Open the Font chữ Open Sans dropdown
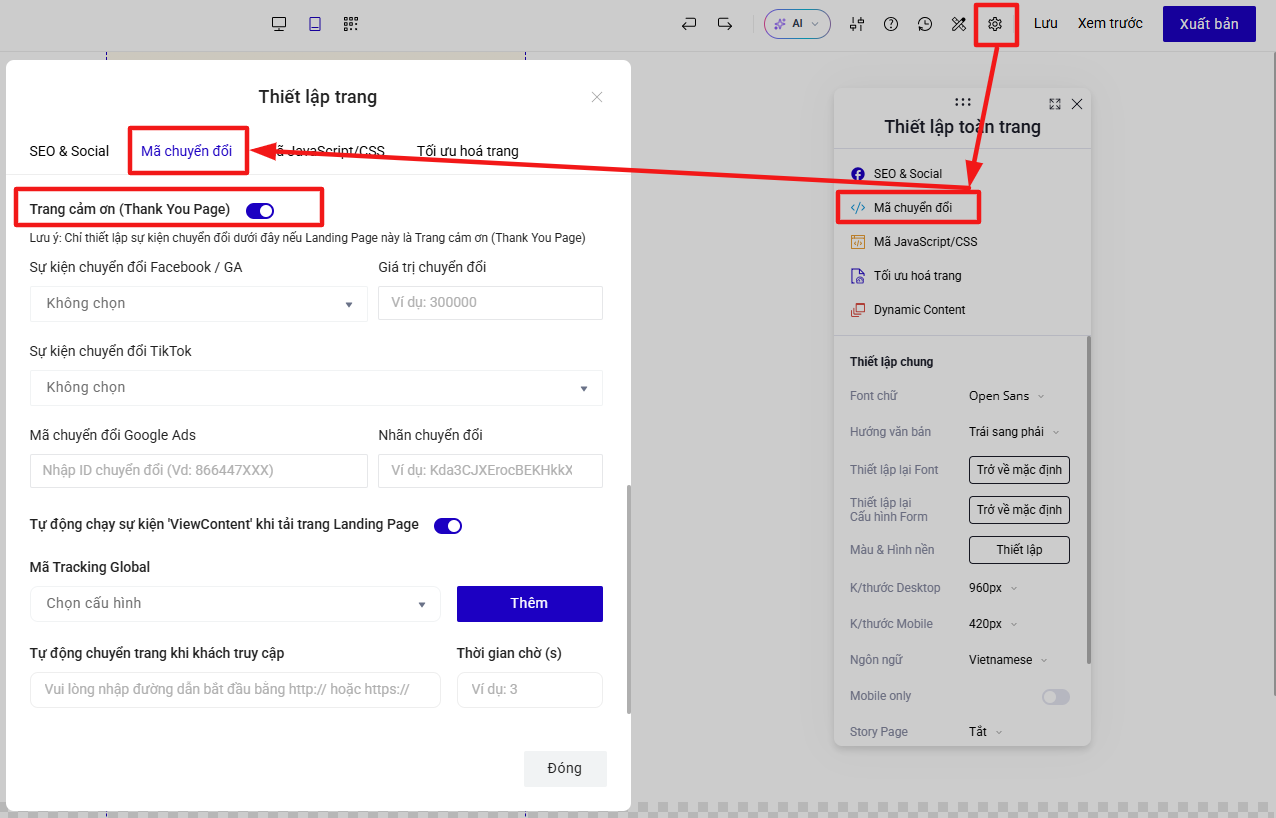1276x818 pixels. coord(1007,396)
